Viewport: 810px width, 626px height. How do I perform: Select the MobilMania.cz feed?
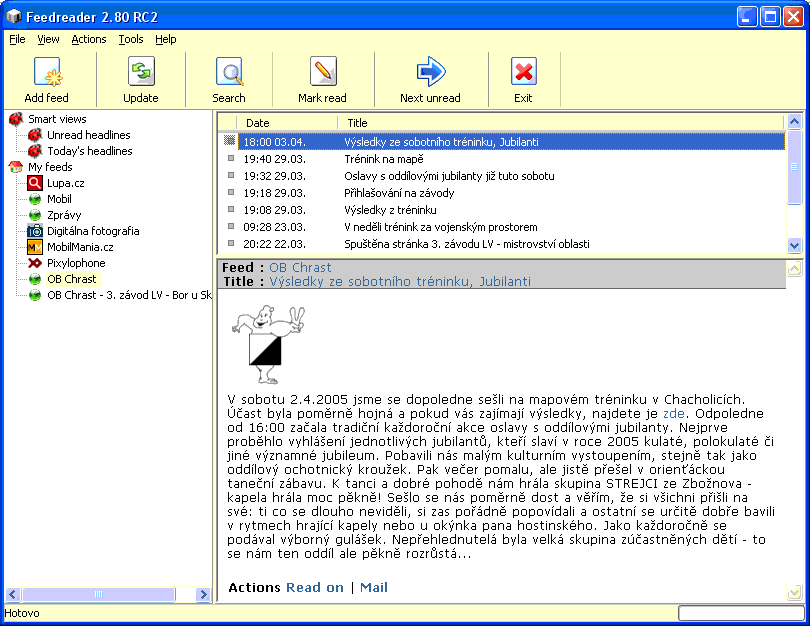[80, 247]
